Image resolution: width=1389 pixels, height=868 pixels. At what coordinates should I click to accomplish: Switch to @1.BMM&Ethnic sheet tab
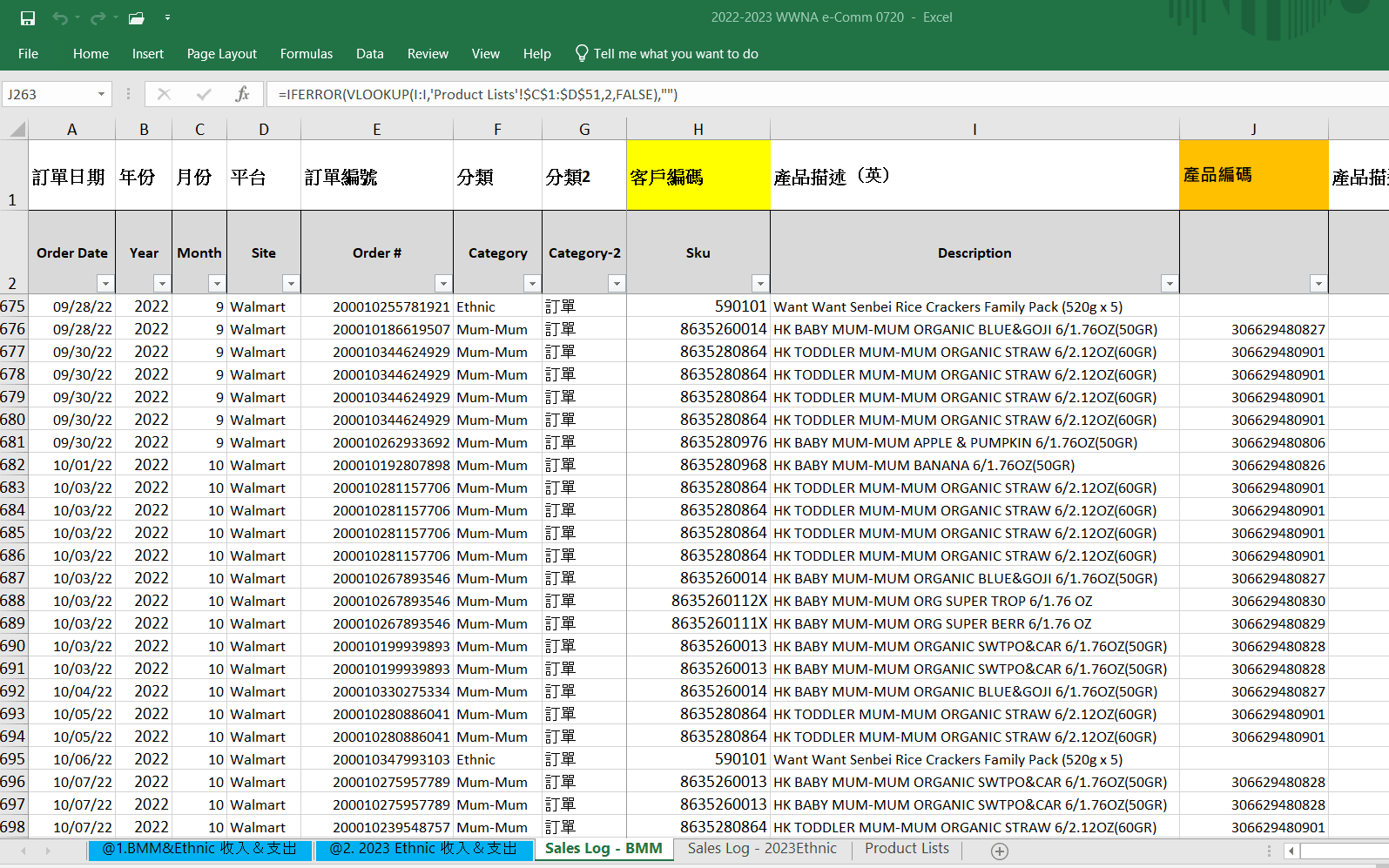[199, 849]
